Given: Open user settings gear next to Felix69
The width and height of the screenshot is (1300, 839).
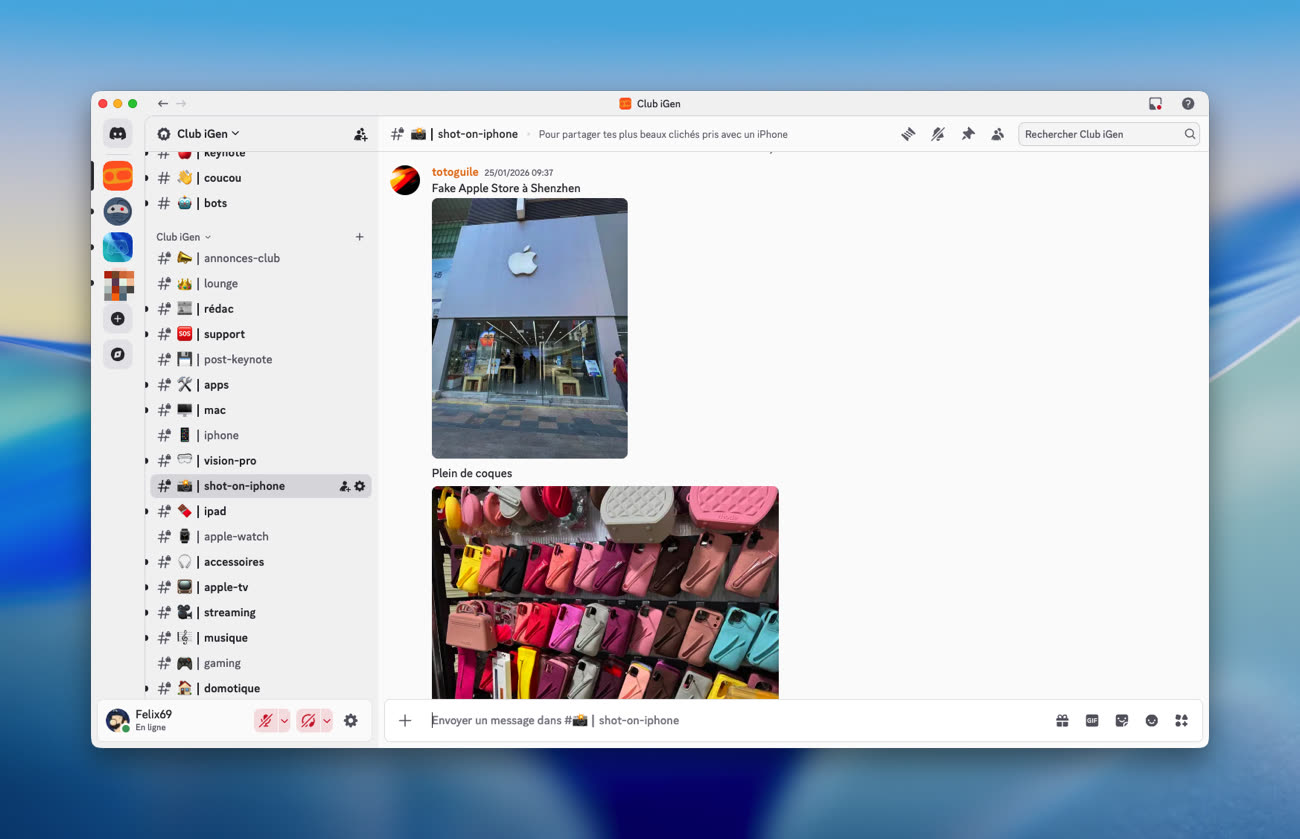Looking at the screenshot, I should (x=351, y=720).
